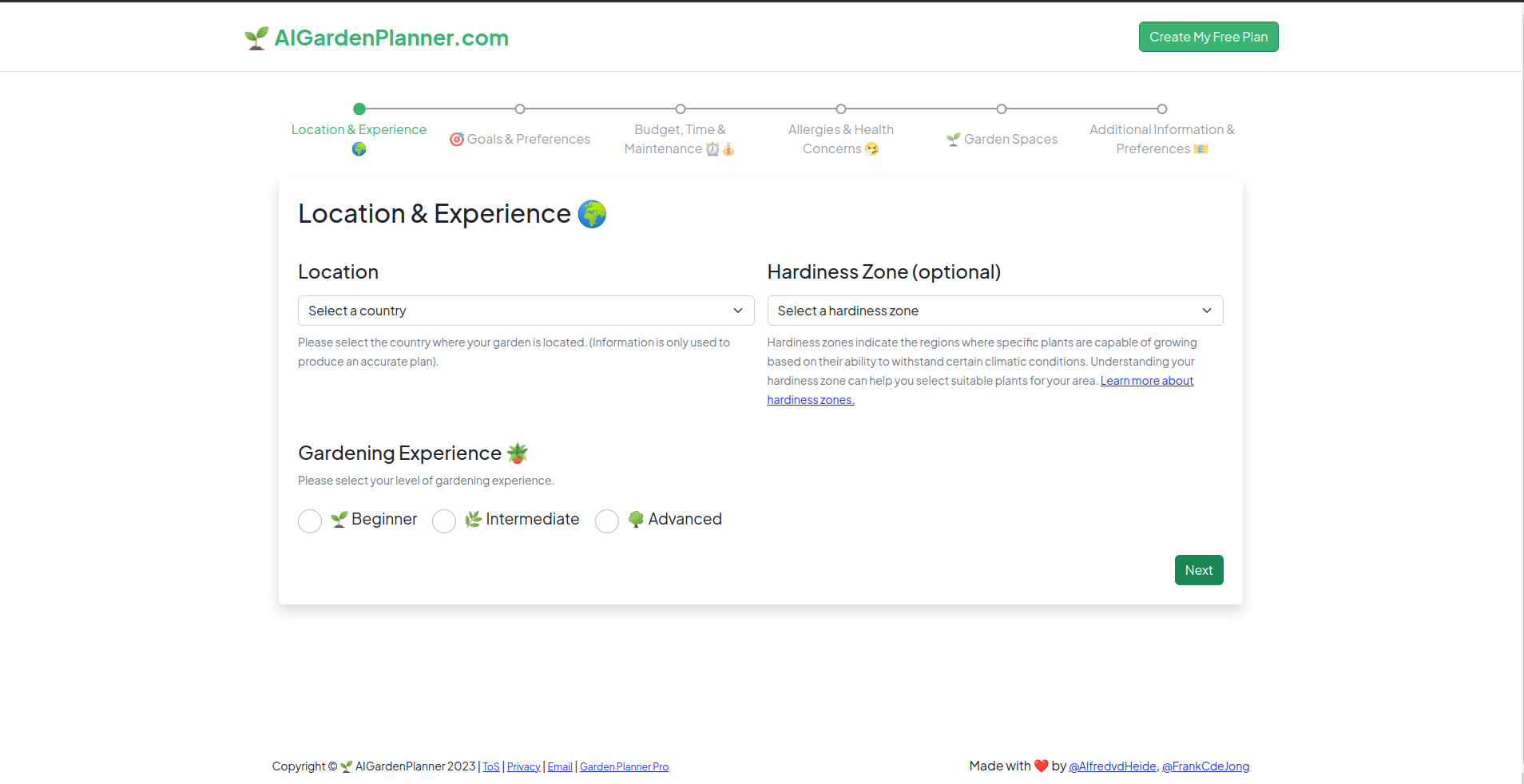The image size is (1524, 784).
Task: Click the target icon beside Goals & Preferences
Action: click(457, 139)
